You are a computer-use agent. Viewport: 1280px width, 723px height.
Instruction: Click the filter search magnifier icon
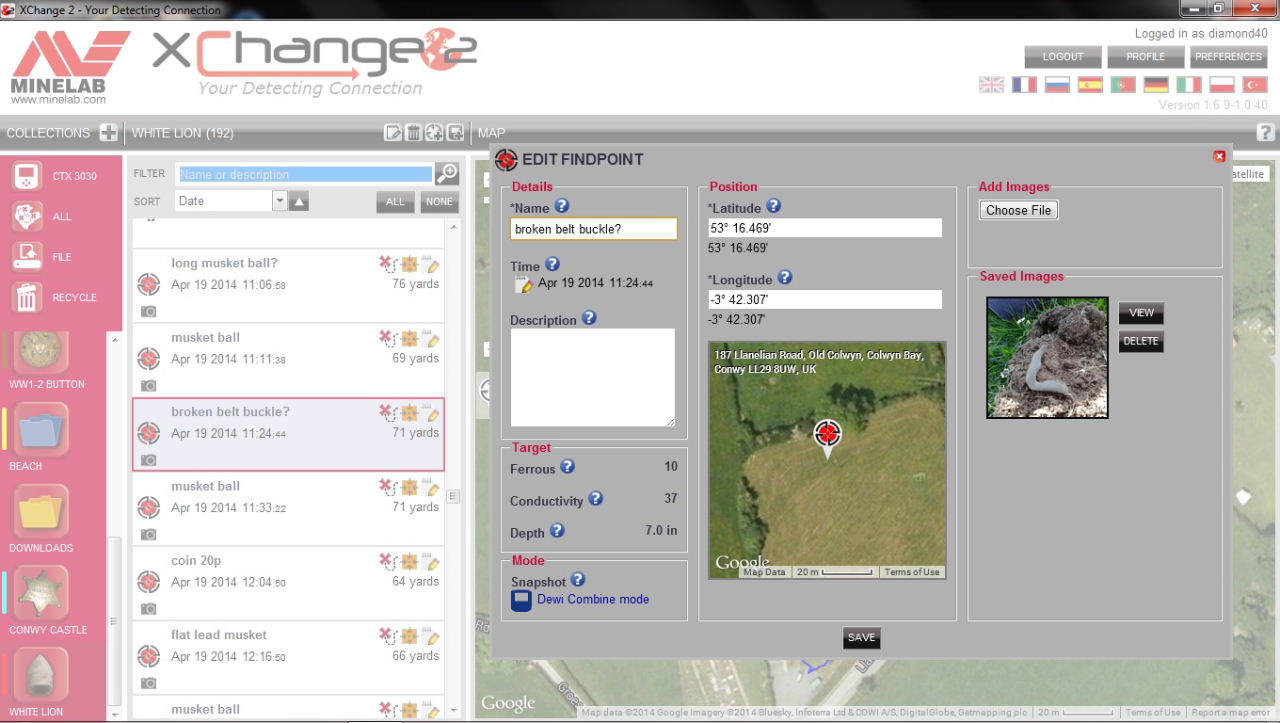pyautogui.click(x=447, y=174)
